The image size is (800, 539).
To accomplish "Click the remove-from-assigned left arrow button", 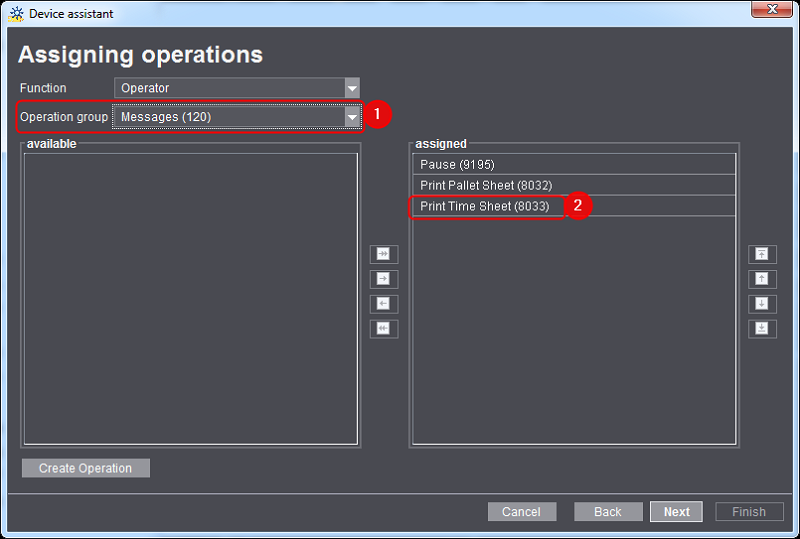I will point(384,304).
